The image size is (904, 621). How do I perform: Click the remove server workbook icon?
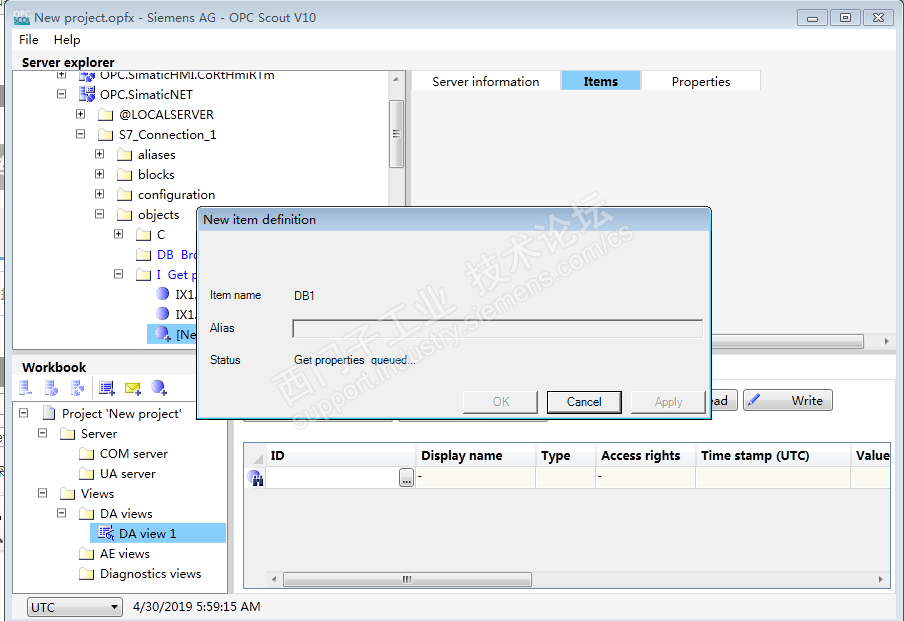pyautogui.click(x=25, y=388)
